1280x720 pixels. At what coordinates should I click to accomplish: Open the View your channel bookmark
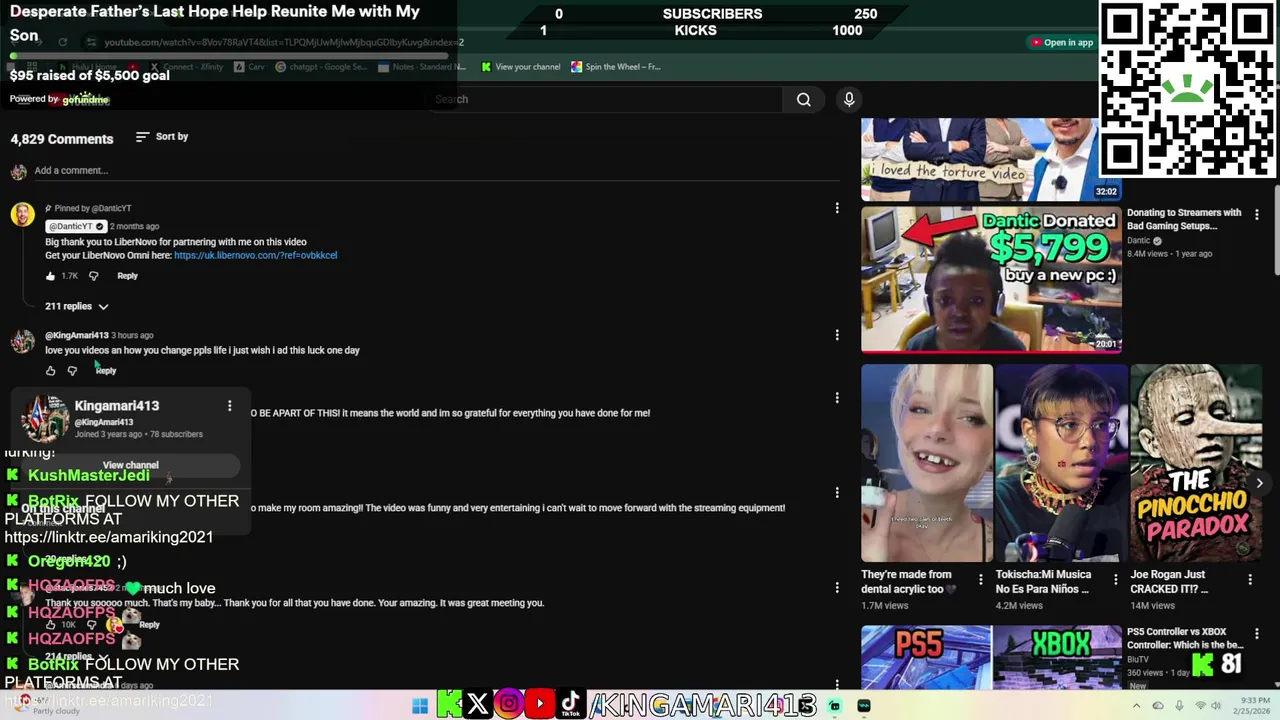[520, 67]
